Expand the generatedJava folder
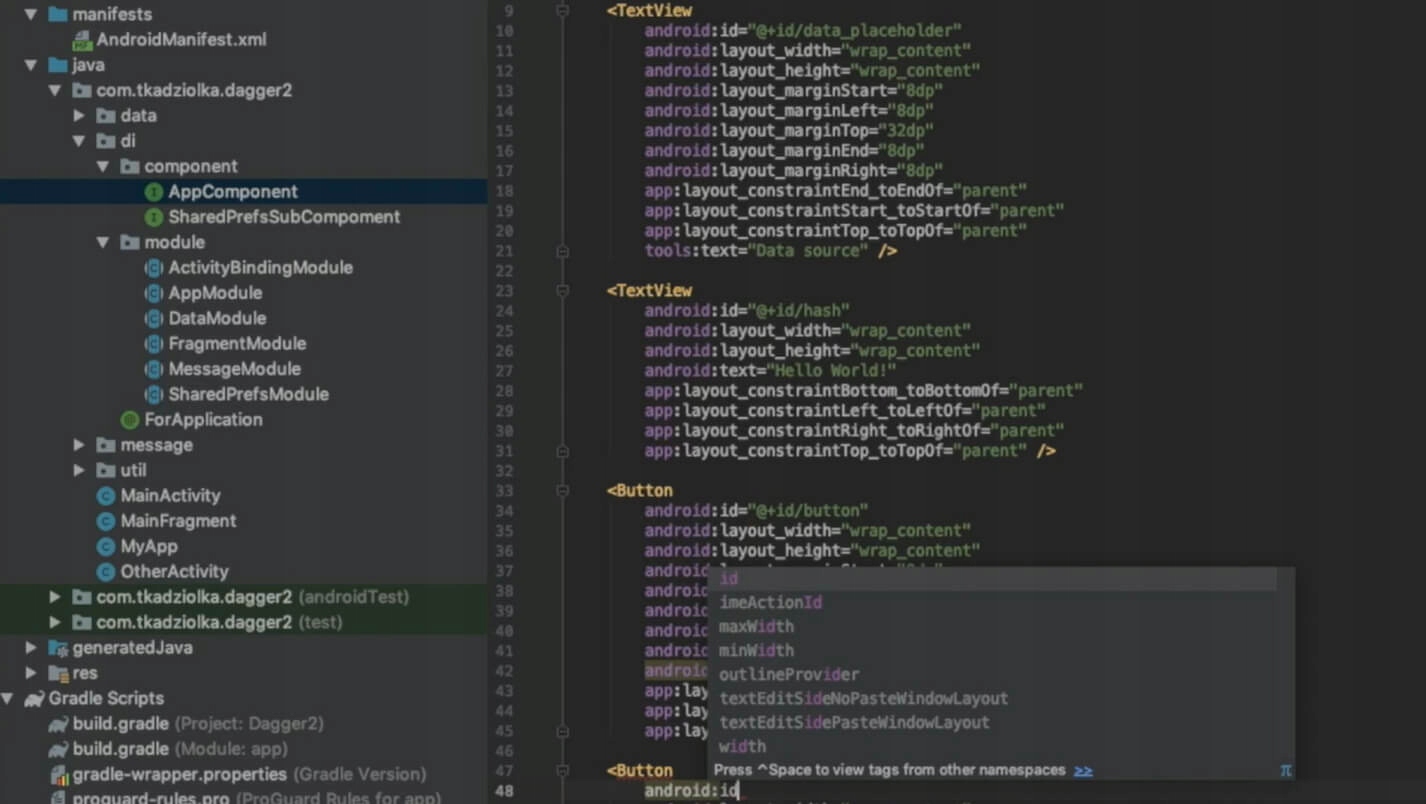The image size is (1426, 804). (31, 648)
